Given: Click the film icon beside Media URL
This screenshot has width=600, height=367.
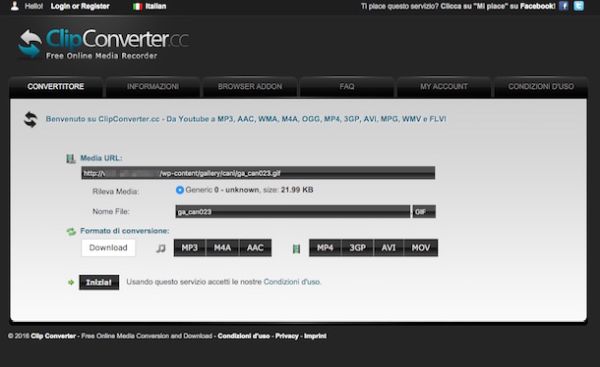Looking at the screenshot, I should tap(71, 158).
